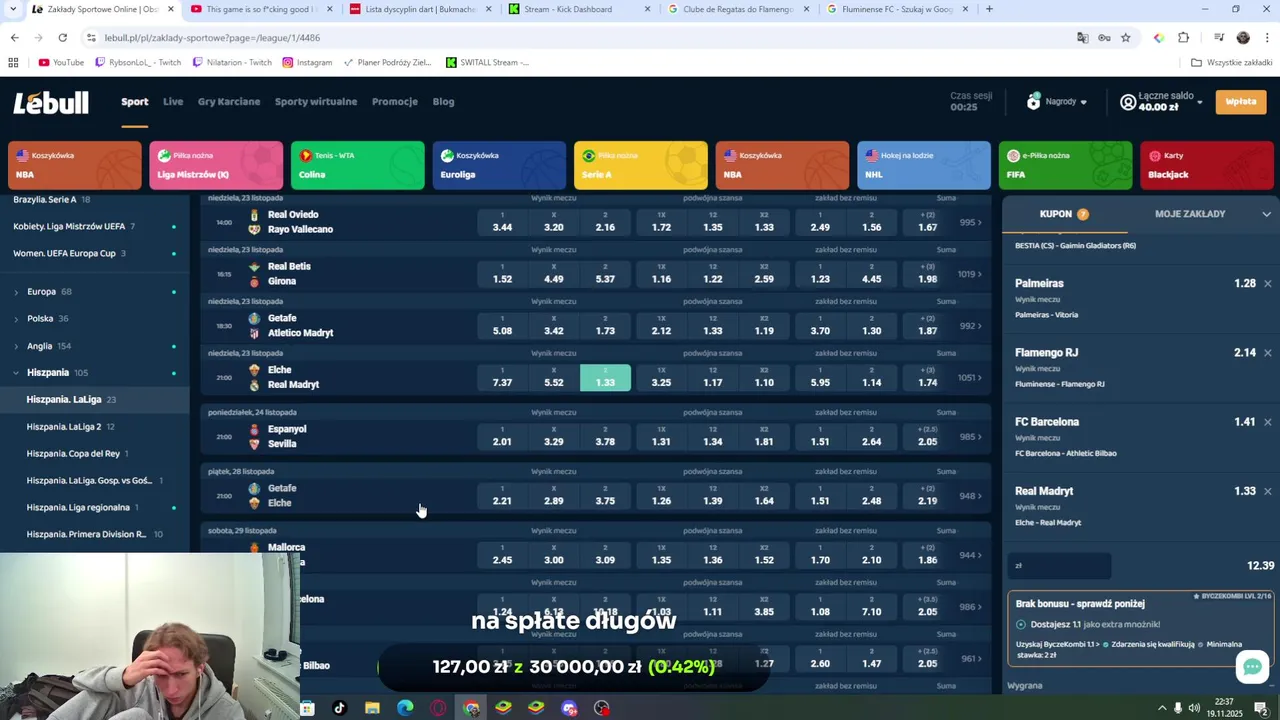Click the account profile icon near Łączne saldo
Viewport: 1280px width, 720px height.
coord(1128,102)
